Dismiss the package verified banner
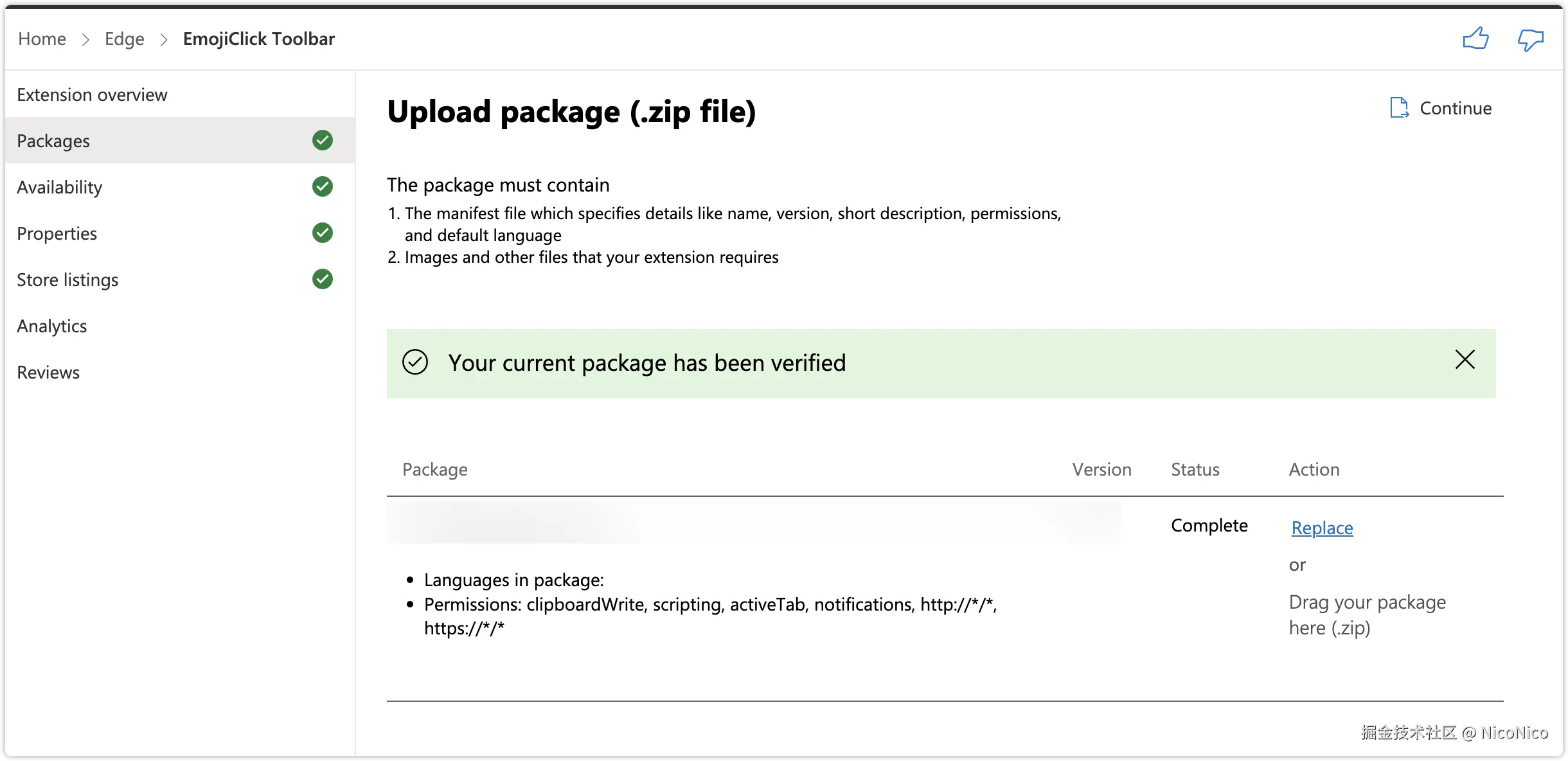 [1465, 360]
